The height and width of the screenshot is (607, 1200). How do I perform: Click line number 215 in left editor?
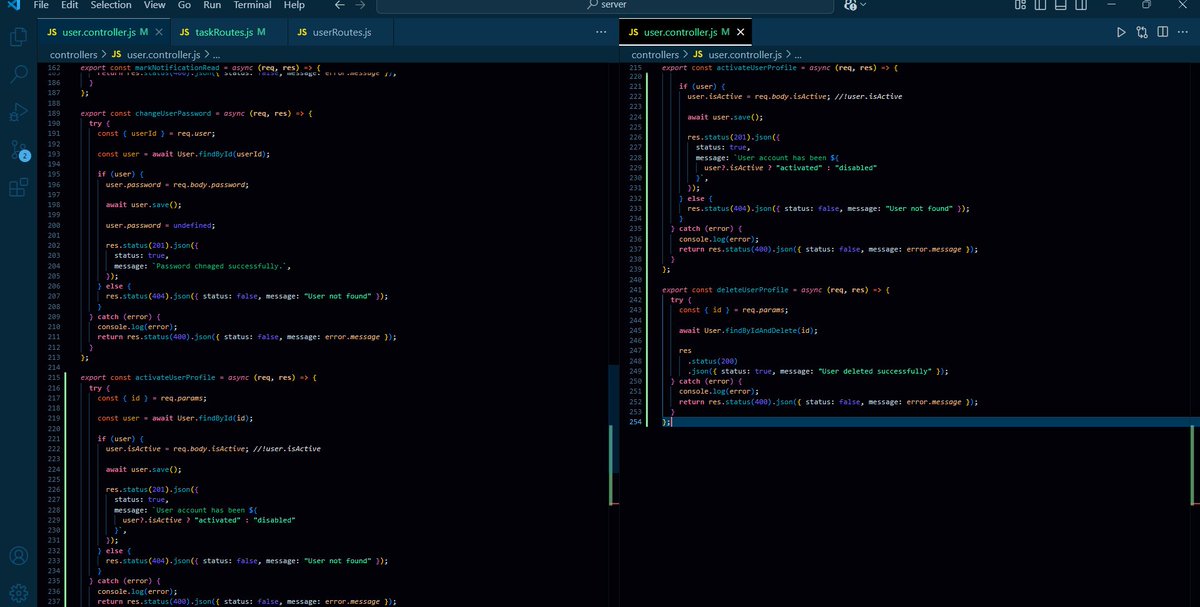pyautogui.click(x=55, y=377)
